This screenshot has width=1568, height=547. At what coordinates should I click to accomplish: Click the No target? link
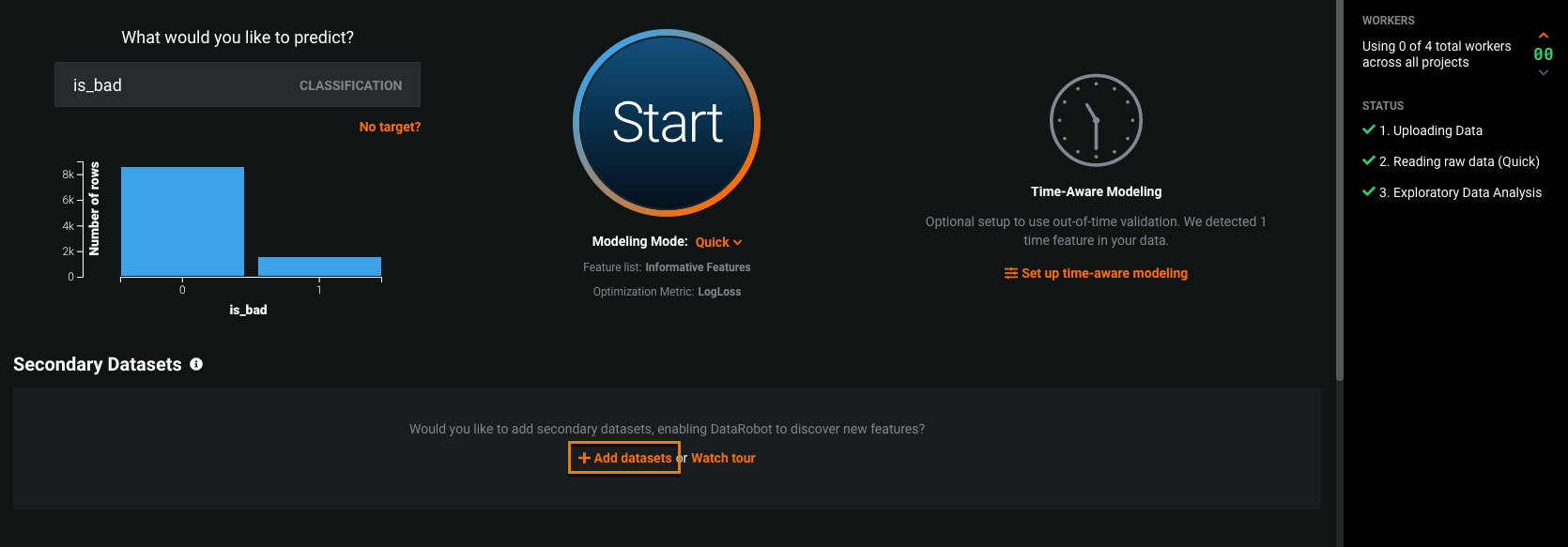(390, 127)
